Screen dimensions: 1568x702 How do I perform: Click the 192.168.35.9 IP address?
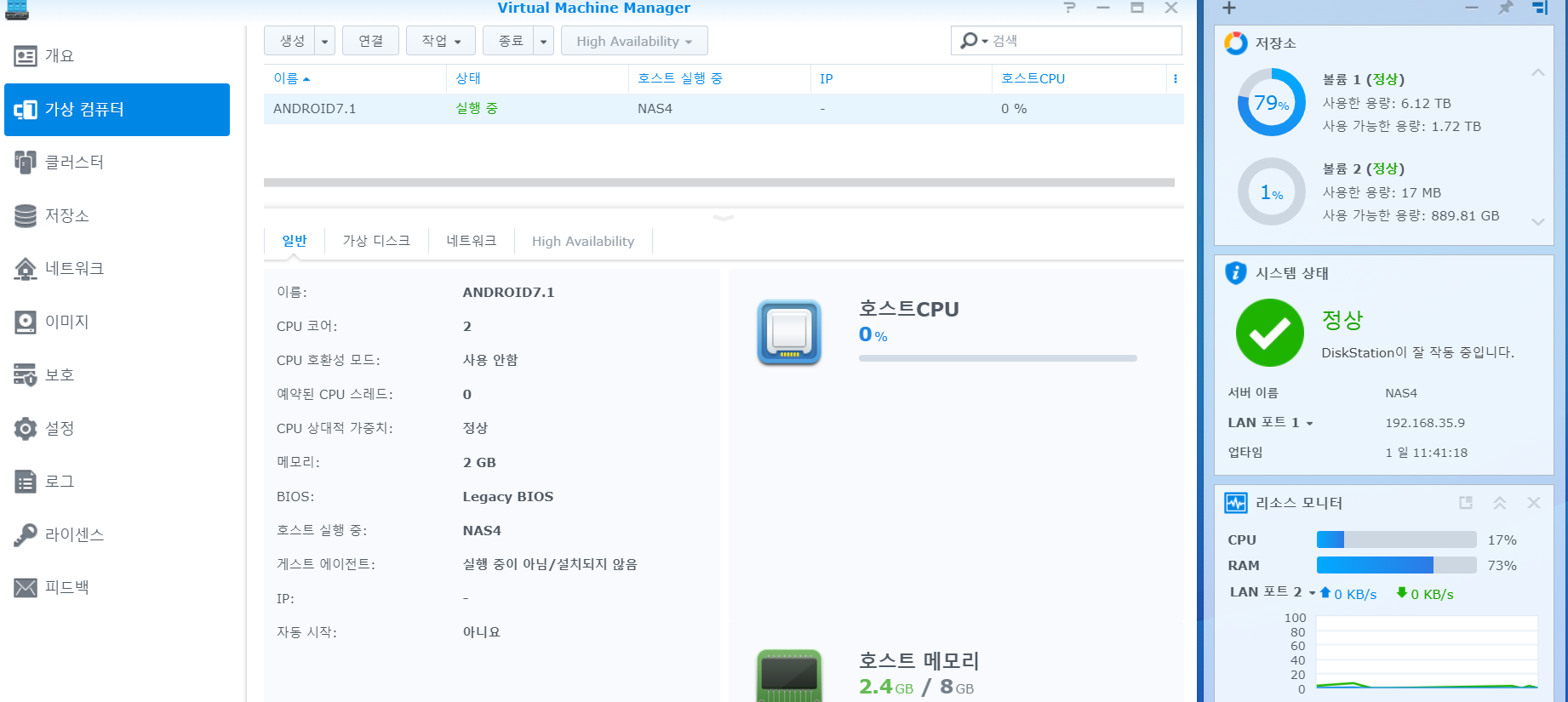click(x=1425, y=423)
